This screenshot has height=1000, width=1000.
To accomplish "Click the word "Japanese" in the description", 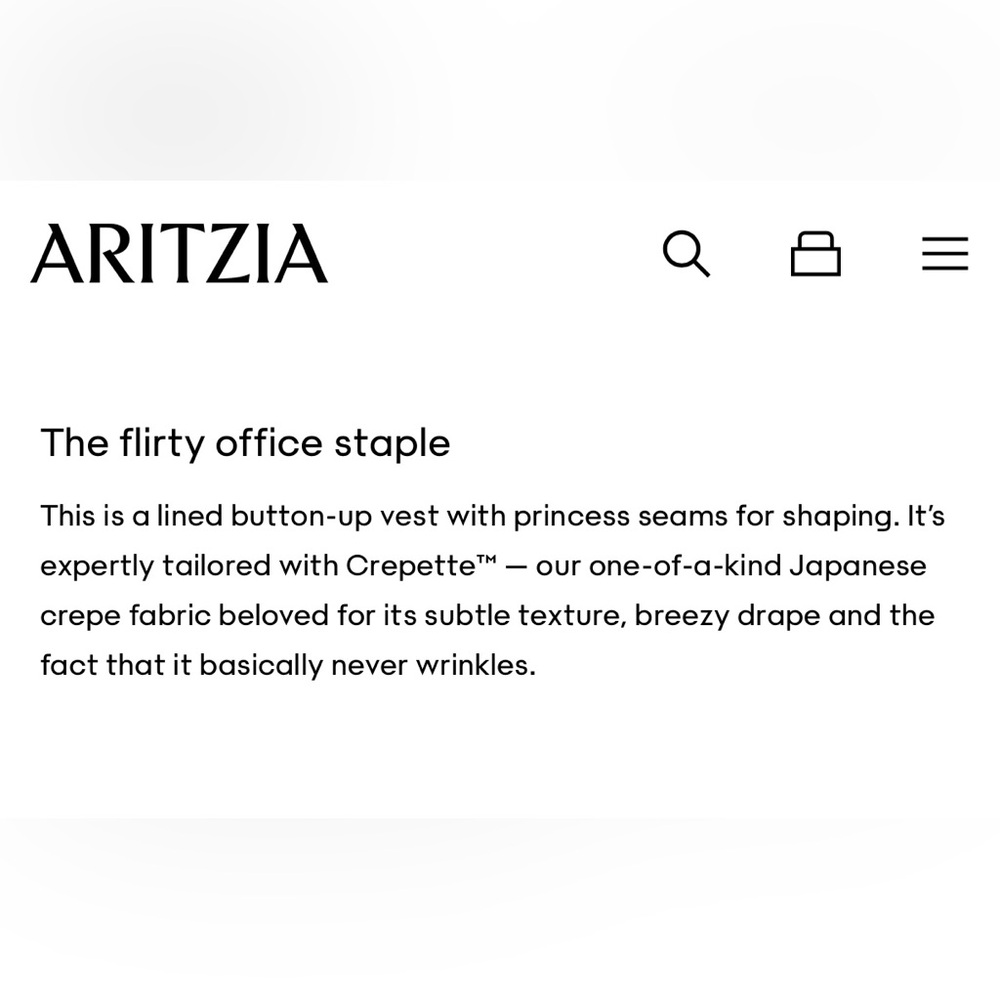I will [x=858, y=566].
